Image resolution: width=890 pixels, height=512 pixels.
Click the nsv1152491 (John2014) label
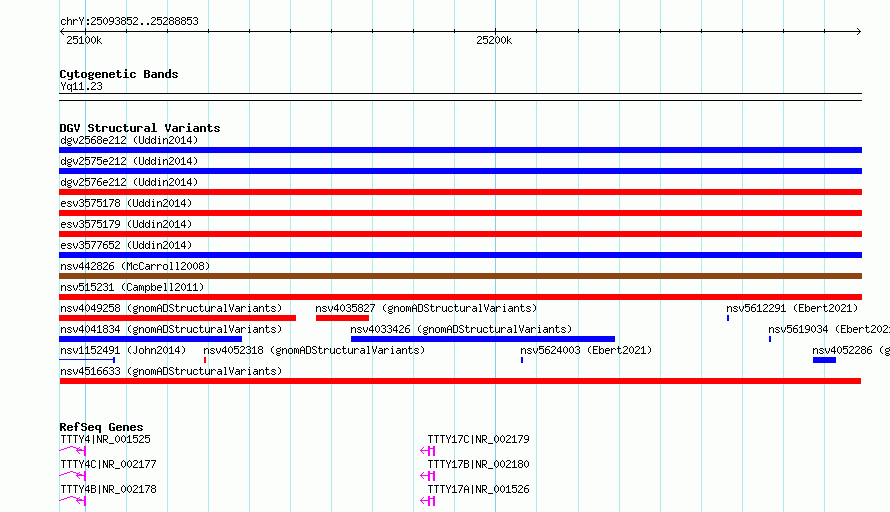[x=123, y=350]
